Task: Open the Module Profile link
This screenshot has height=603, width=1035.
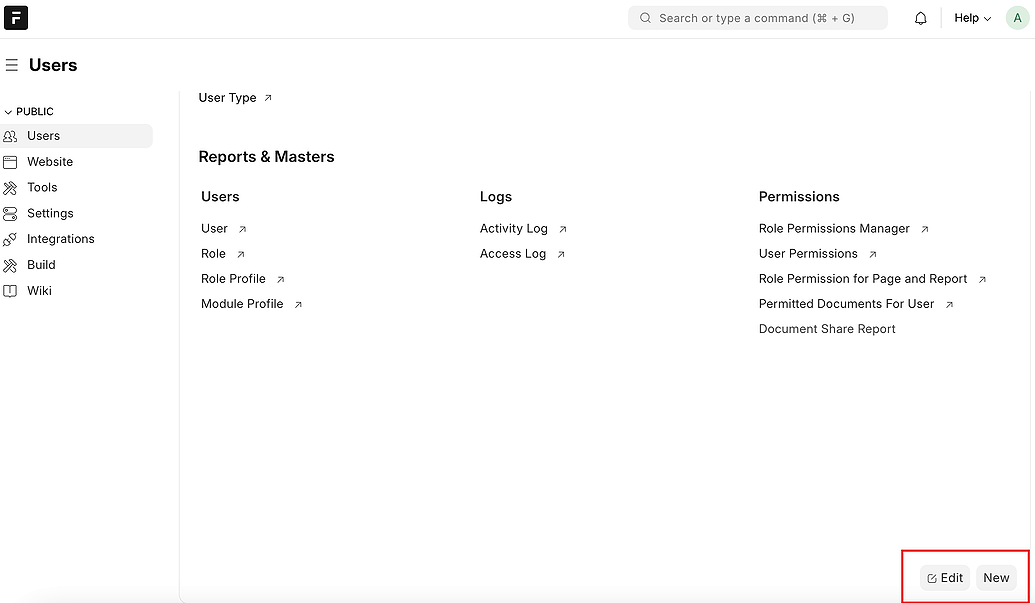Action: pos(242,304)
